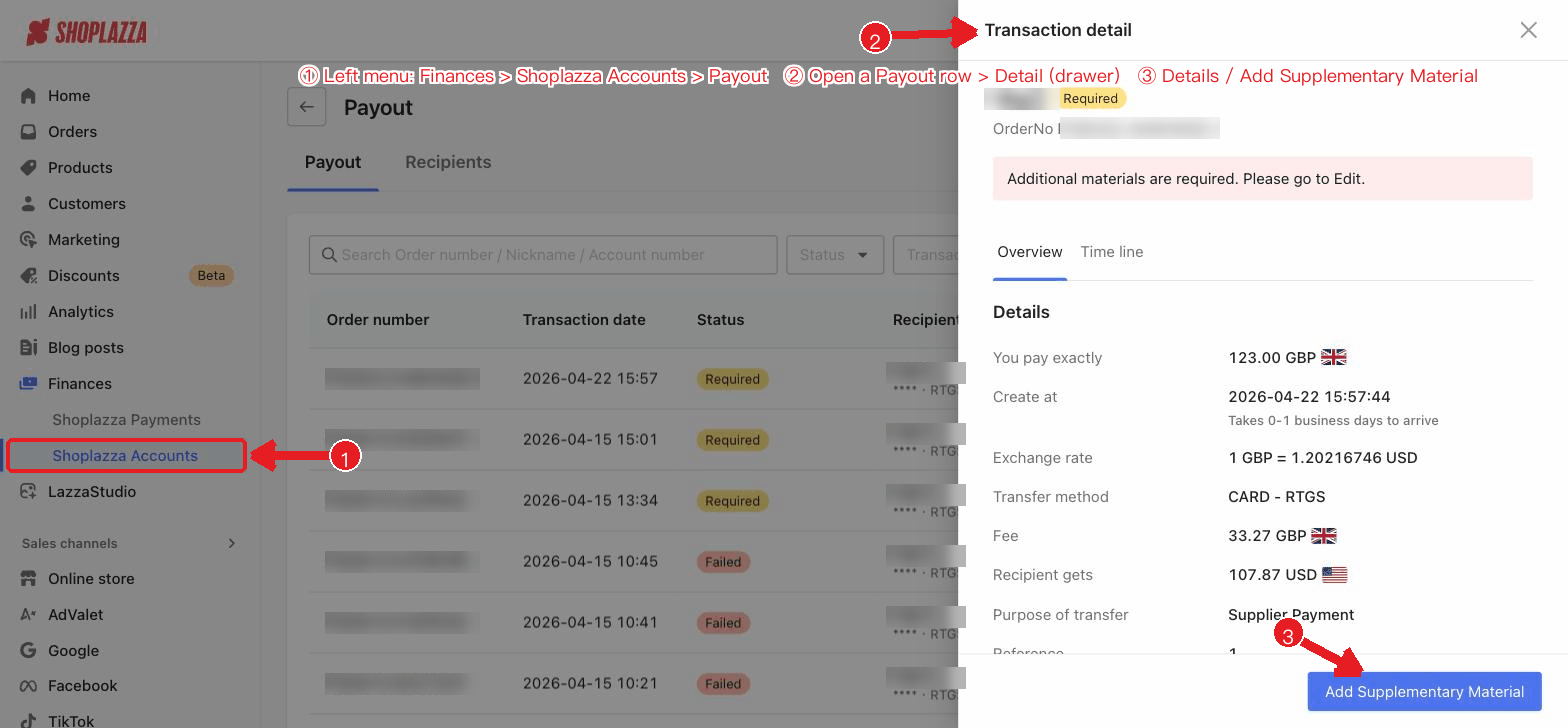Click the Status column header
Viewport: 1568px width, 728px height.
pos(720,320)
